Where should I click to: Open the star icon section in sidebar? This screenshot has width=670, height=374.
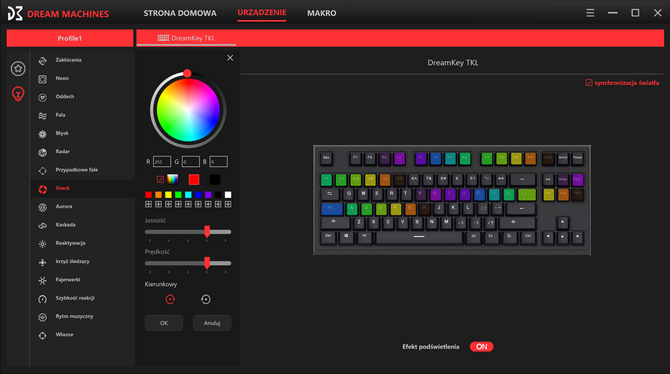(18, 68)
